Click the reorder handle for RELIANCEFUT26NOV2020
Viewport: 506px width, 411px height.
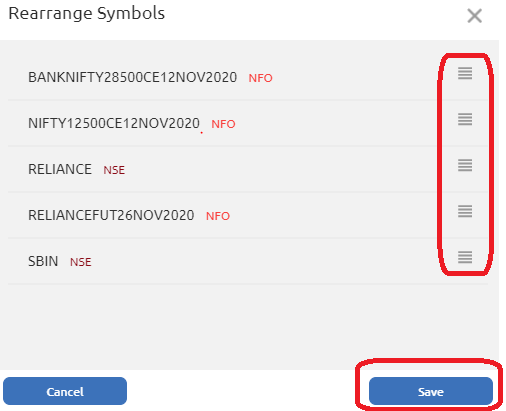coord(465,211)
